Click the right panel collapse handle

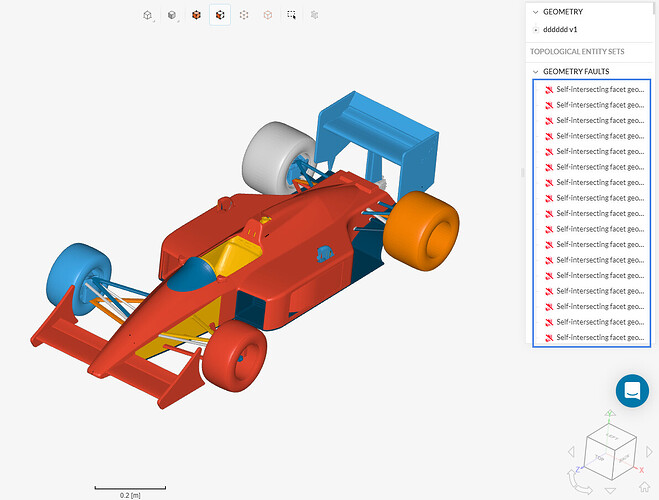(523, 172)
